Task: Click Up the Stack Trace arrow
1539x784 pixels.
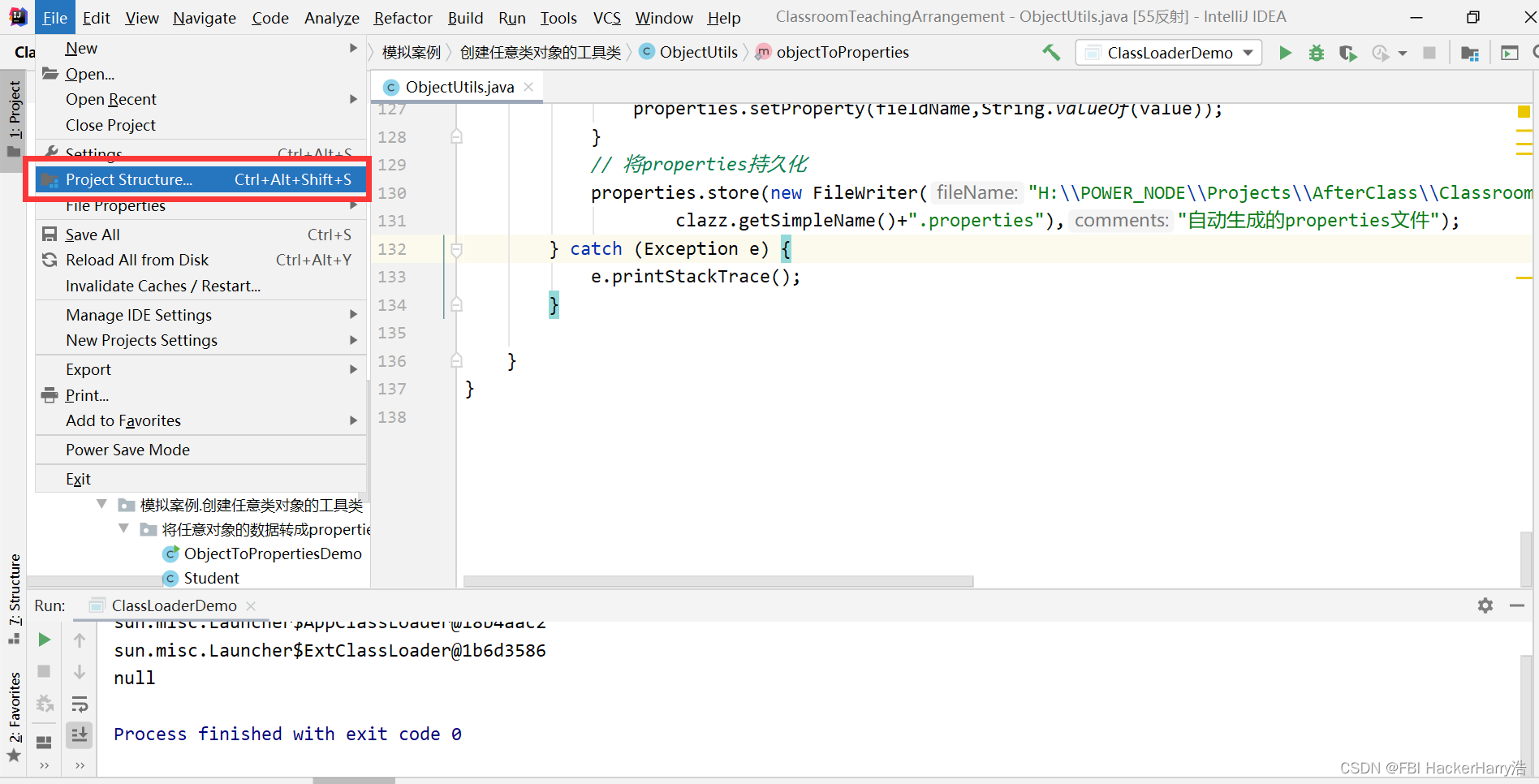Action: (x=80, y=640)
